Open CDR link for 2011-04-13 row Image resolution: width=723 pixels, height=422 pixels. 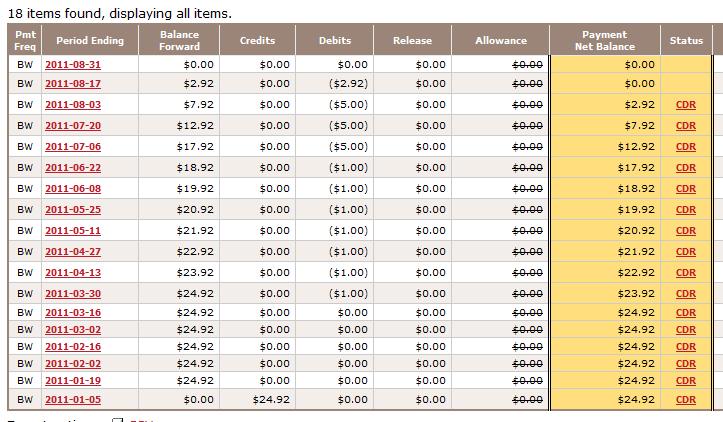685,273
